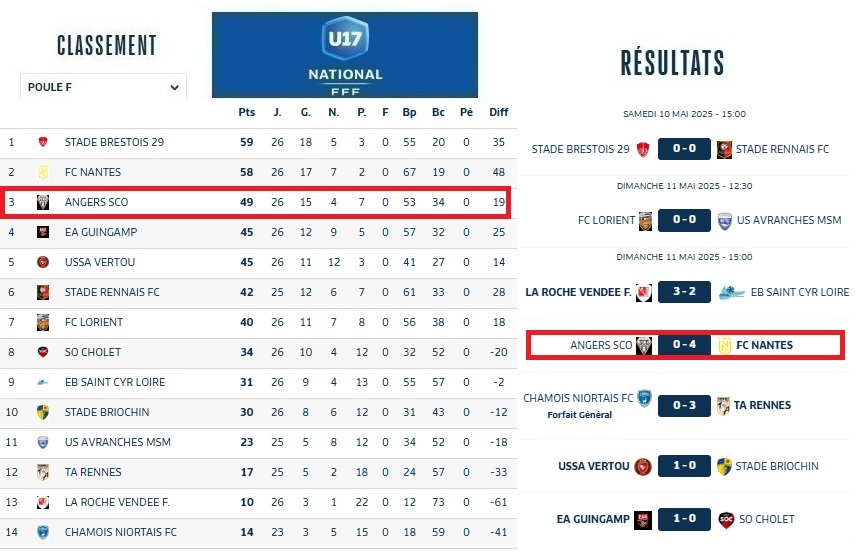Click the US Avranches MSM crest in results
The image size is (855, 551).
[x=725, y=220]
